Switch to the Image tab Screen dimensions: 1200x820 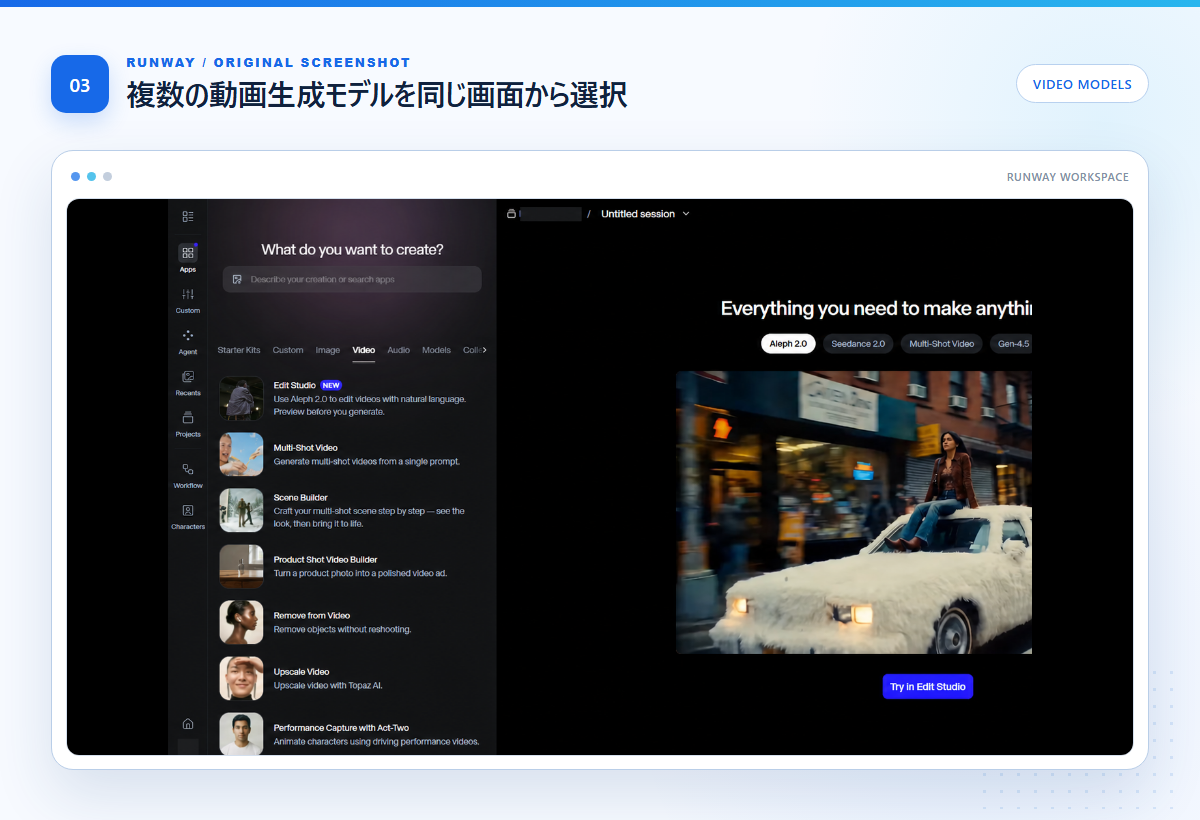click(328, 350)
